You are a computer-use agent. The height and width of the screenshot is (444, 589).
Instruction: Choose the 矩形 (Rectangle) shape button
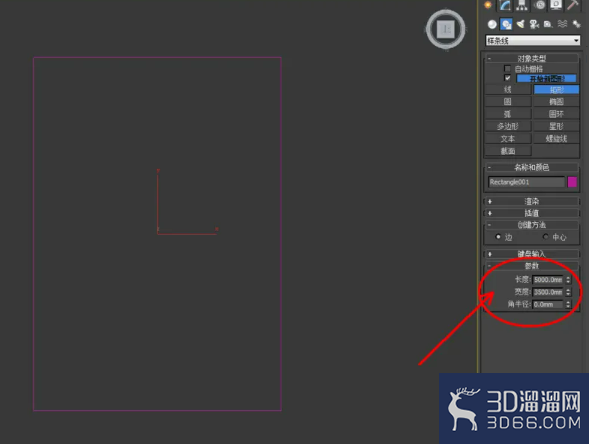pos(556,89)
